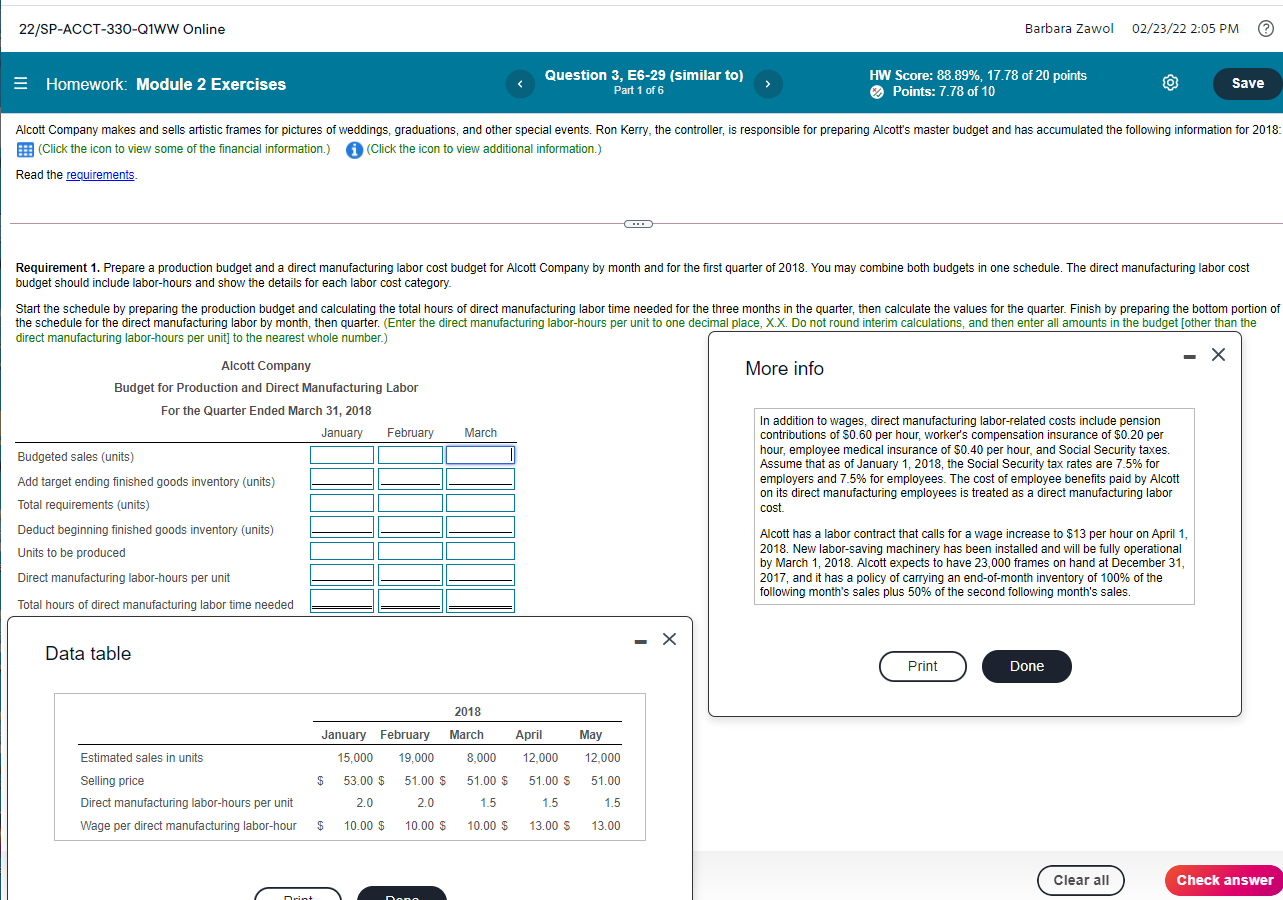Minimize the More info window
Image resolution: width=1283 pixels, height=900 pixels.
[x=1188, y=355]
